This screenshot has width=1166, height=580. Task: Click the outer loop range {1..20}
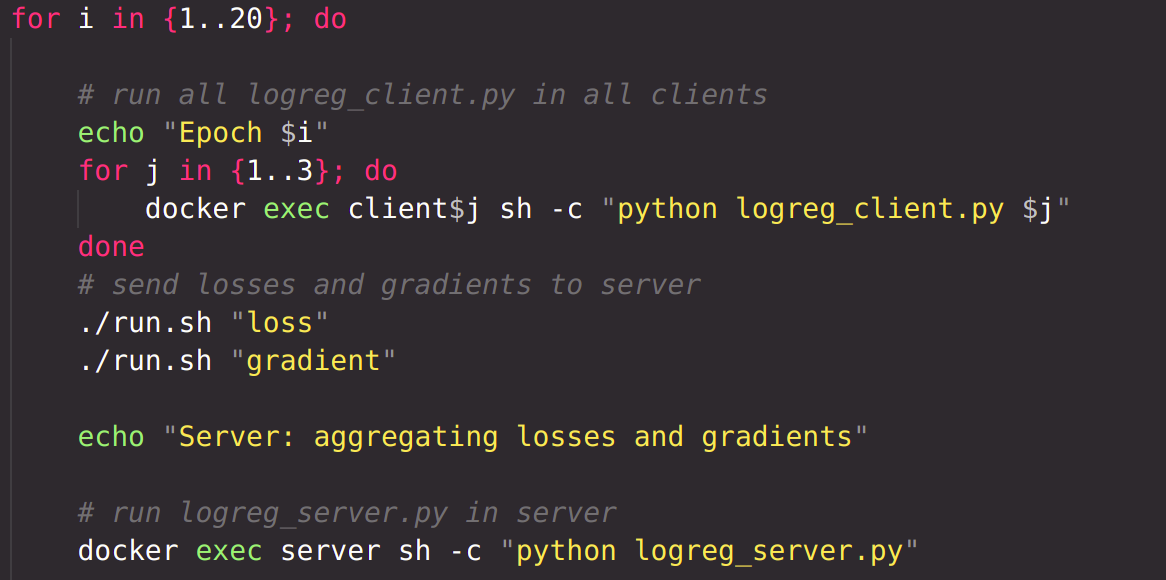(221, 19)
